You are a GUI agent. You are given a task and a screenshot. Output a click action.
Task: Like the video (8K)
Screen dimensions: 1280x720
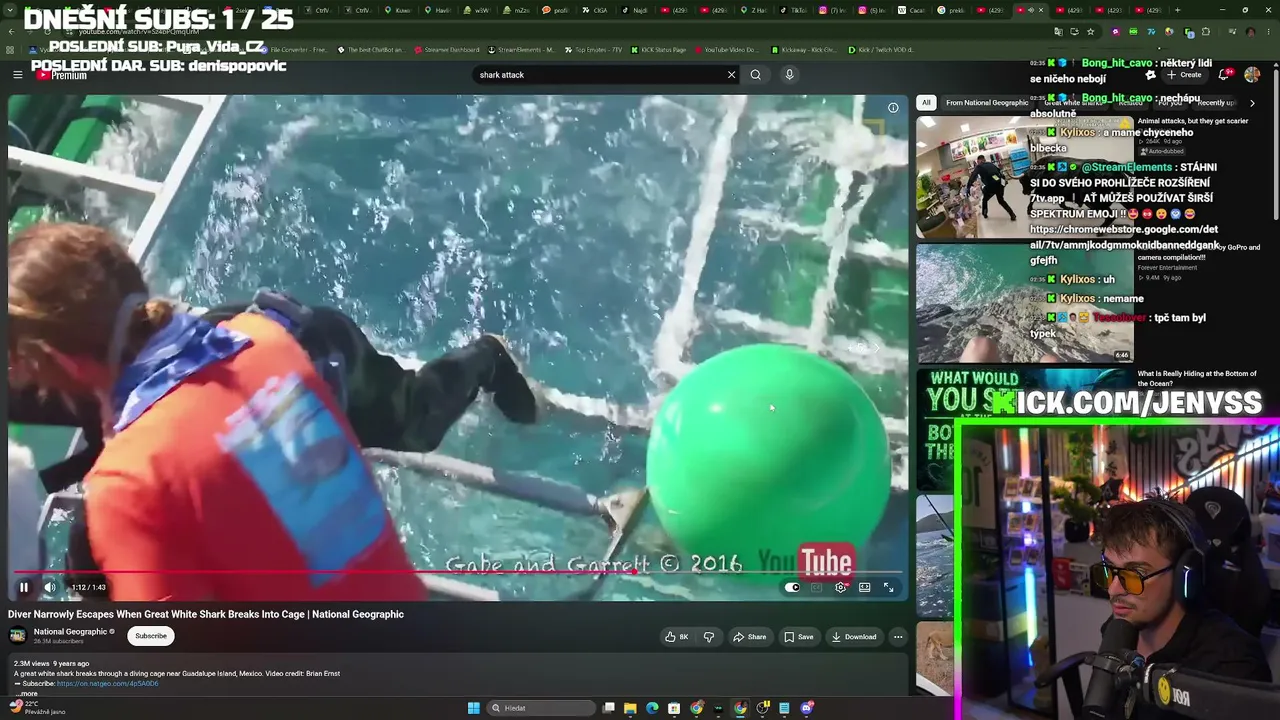point(677,637)
